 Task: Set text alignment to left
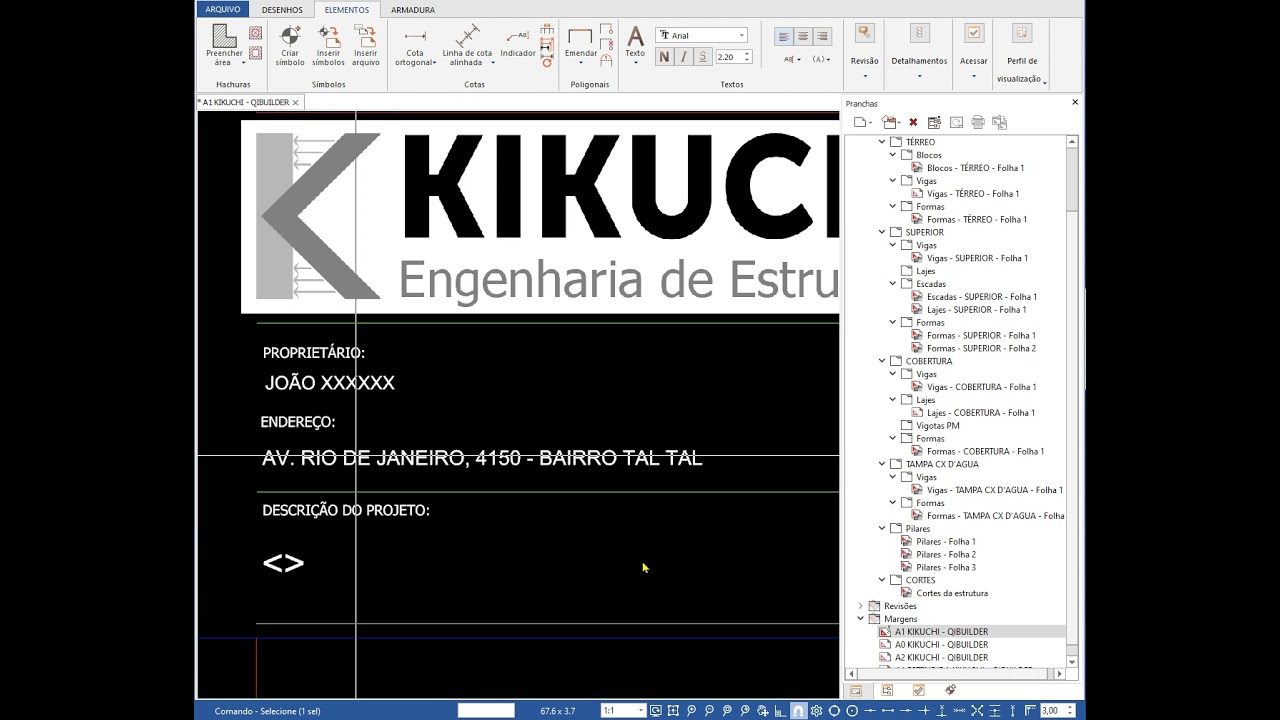click(x=783, y=36)
